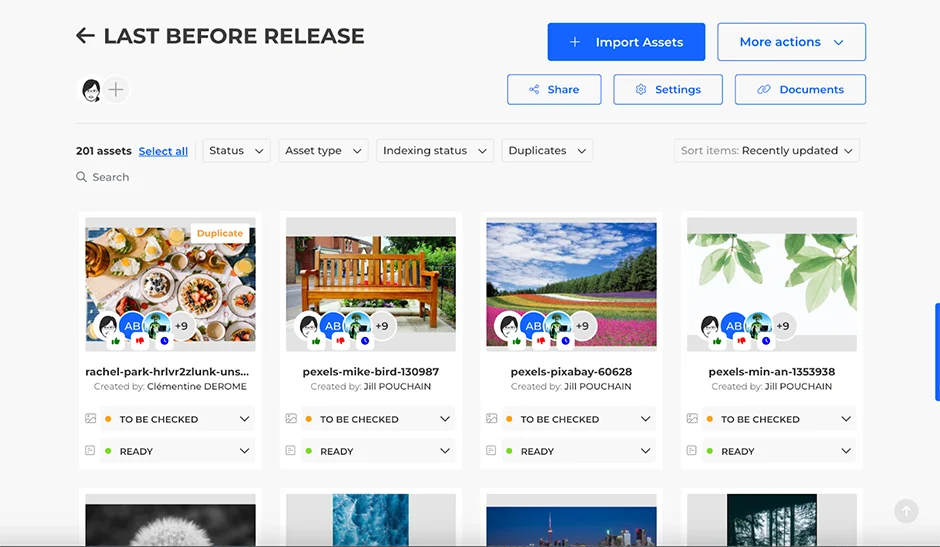
Task: Click AB reviewer avatar on pexels-min-an card
Action: click(x=734, y=326)
